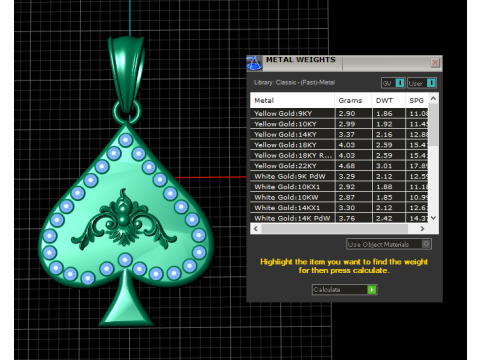
Task: Select the Yellow Gold:18KY R... row
Action: pyautogui.click(x=339, y=155)
